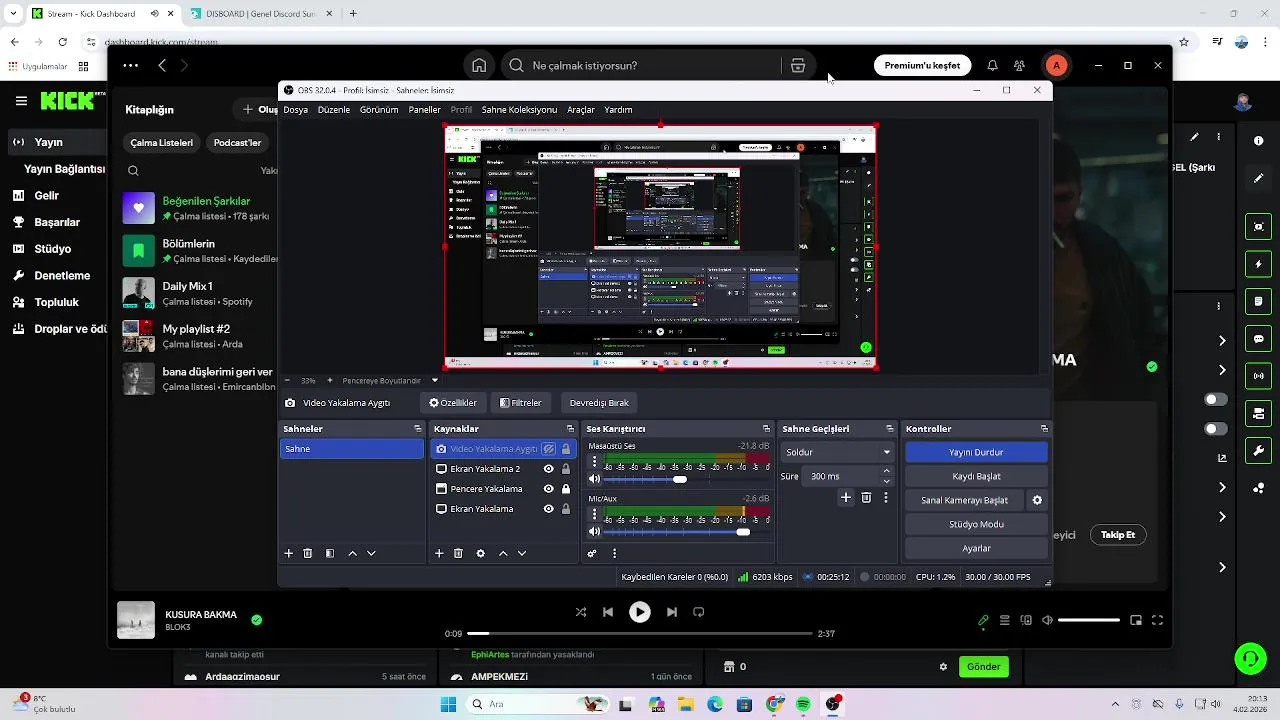The height and width of the screenshot is (720, 1280).
Task: Go to previous track in Spotify
Action: (x=608, y=612)
